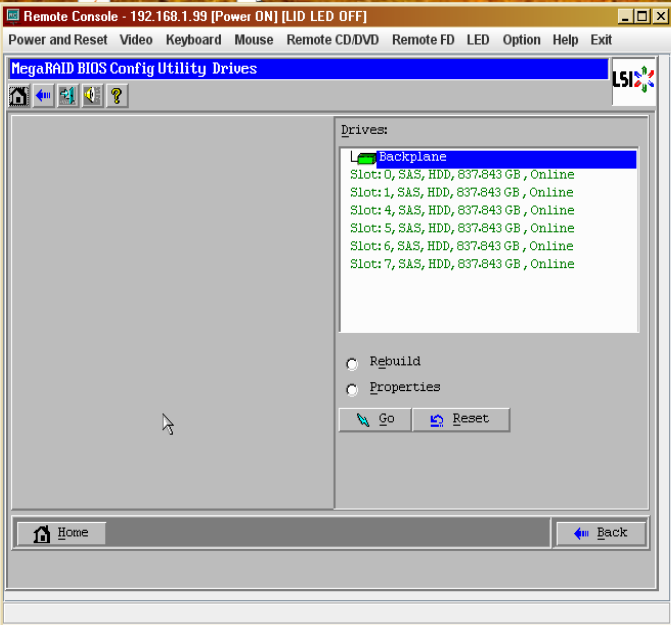Click the Back button at bottom right
671x625 pixels.
(601, 533)
